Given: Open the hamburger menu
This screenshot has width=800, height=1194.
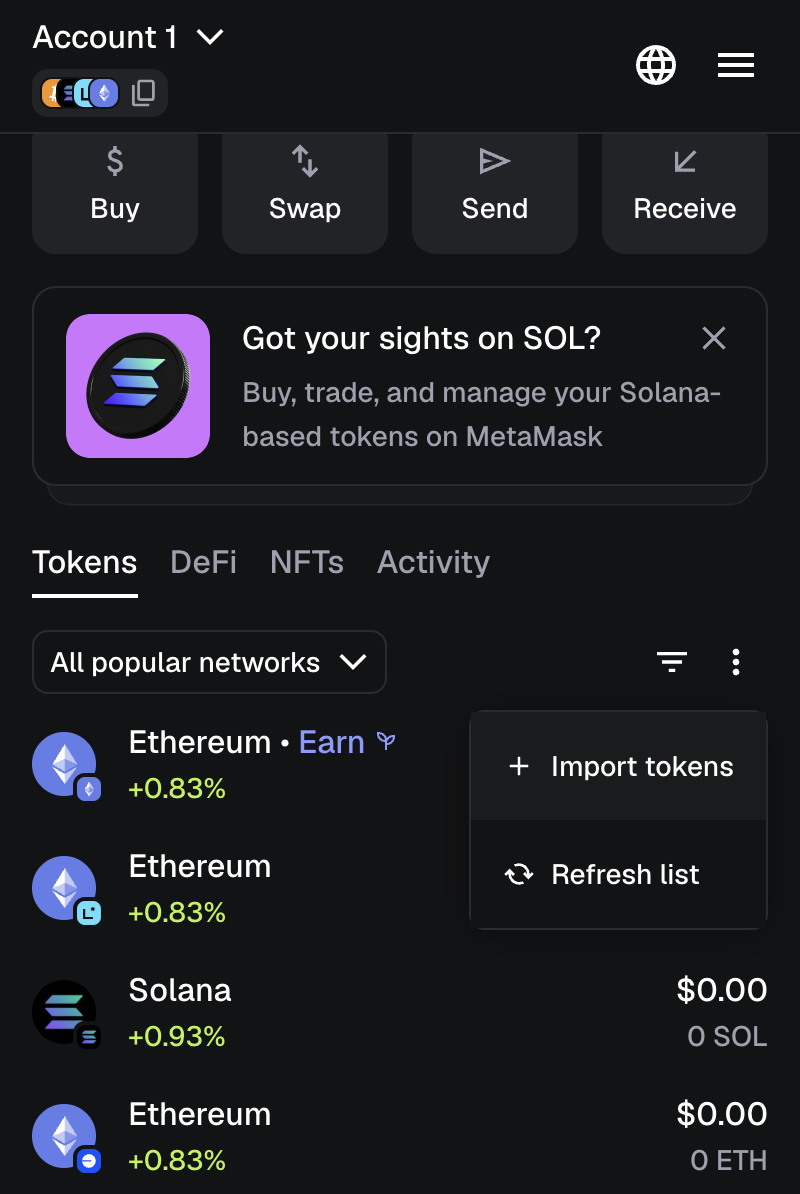Looking at the screenshot, I should (736, 66).
